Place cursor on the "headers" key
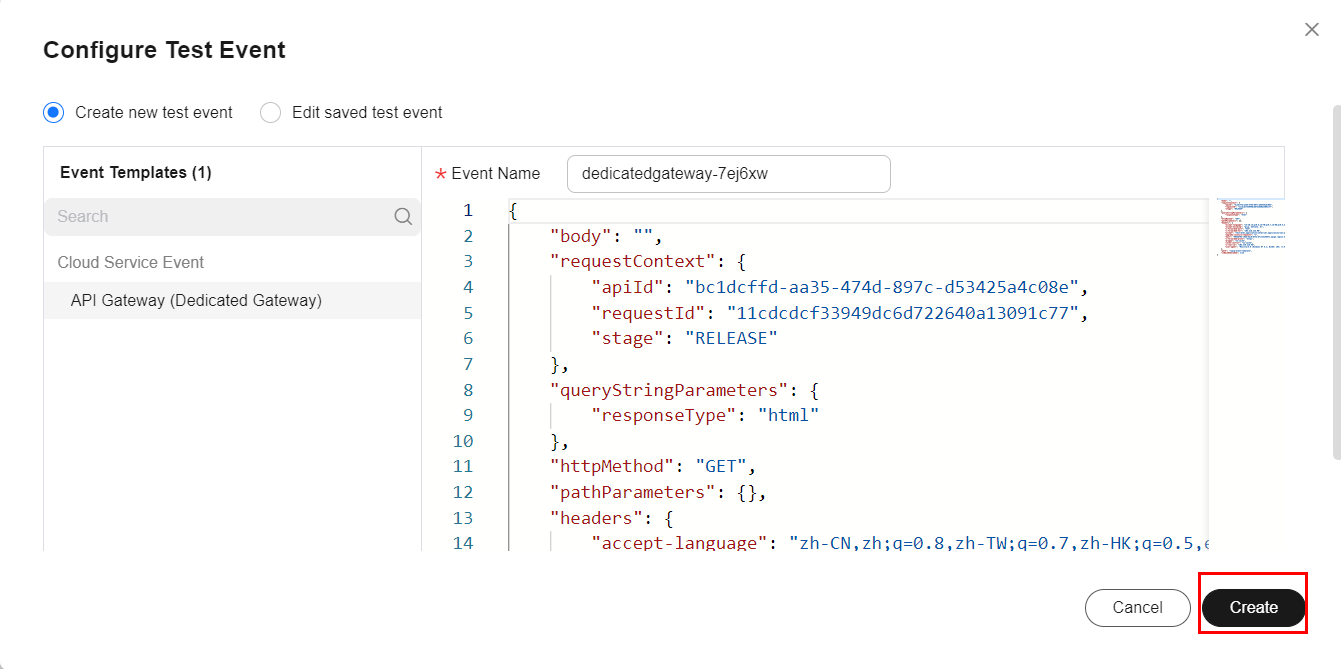The width and height of the screenshot is (1341, 669). click(597, 518)
